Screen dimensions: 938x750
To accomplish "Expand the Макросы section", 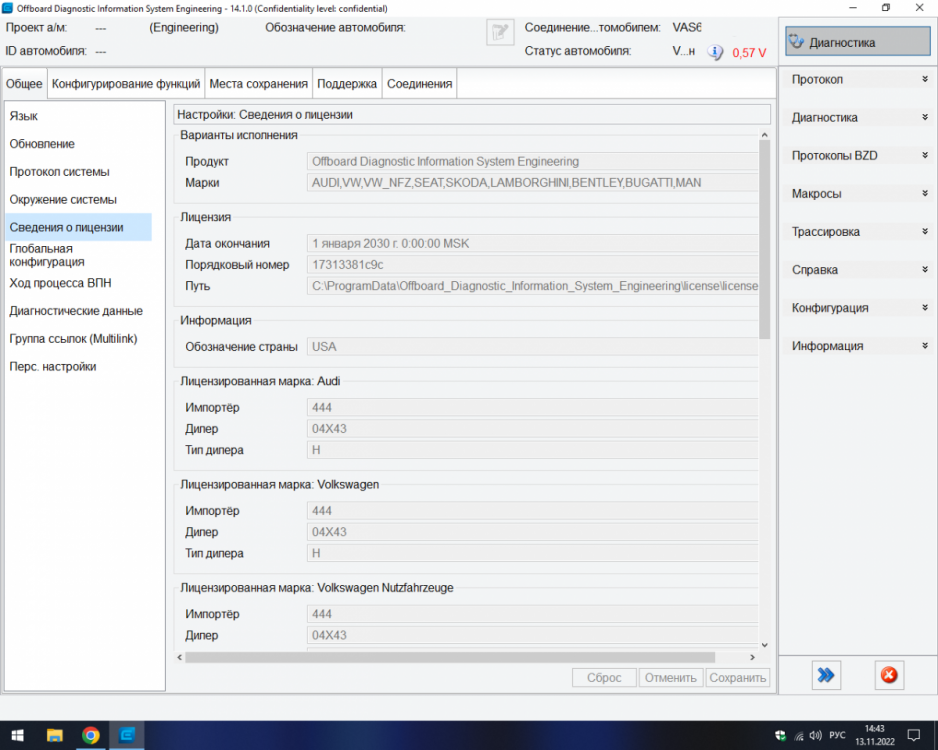I will (857, 194).
